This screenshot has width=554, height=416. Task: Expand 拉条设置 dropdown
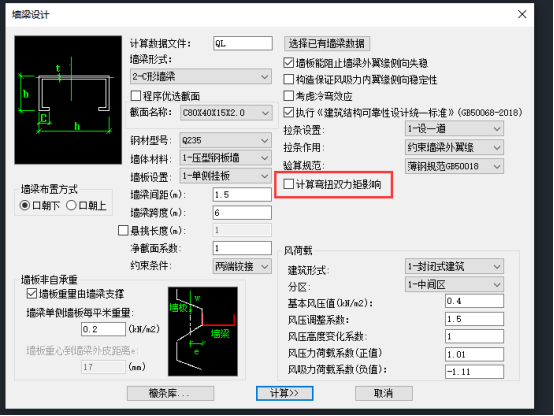[x=454, y=129]
